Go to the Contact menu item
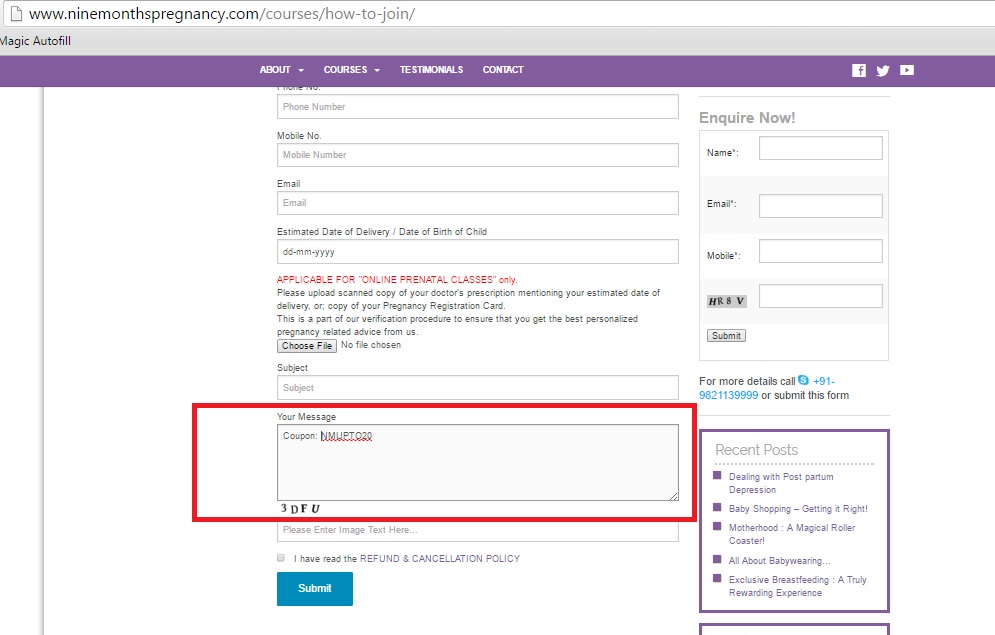The height and width of the screenshot is (635, 995). point(503,70)
